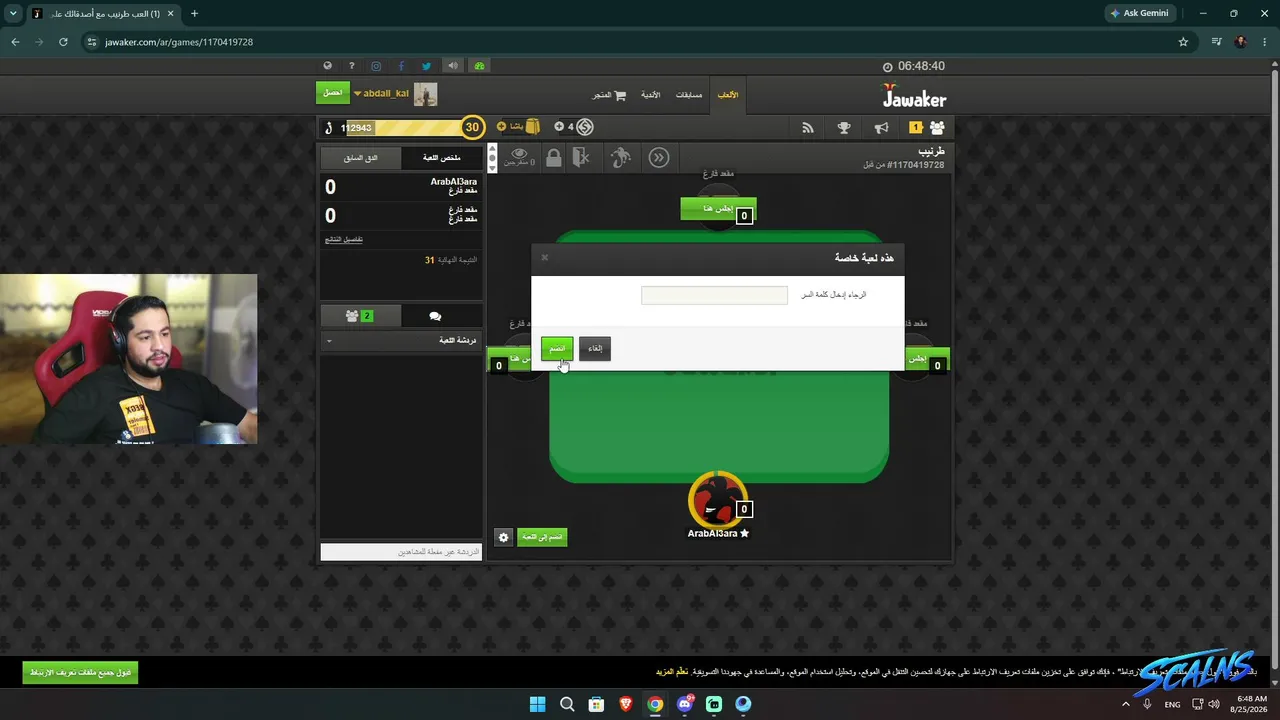The height and width of the screenshot is (720, 1280).
Task: Switch to ملخص اللعبة summary tab
Action: pos(441,158)
